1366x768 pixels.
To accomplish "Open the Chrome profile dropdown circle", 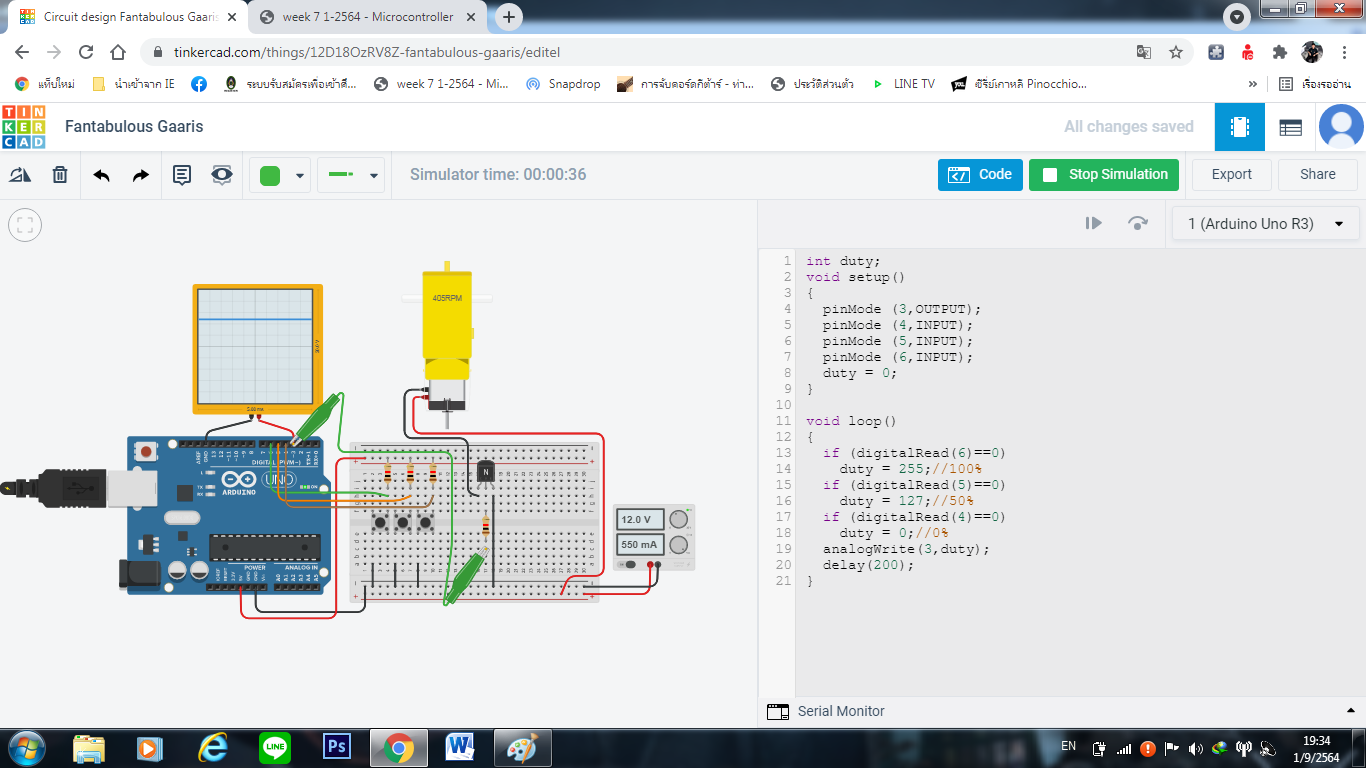I will [x=1238, y=17].
